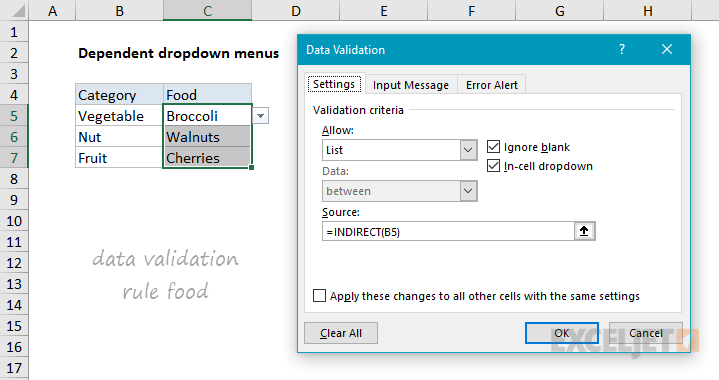Select row 12 header

point(14,263)
